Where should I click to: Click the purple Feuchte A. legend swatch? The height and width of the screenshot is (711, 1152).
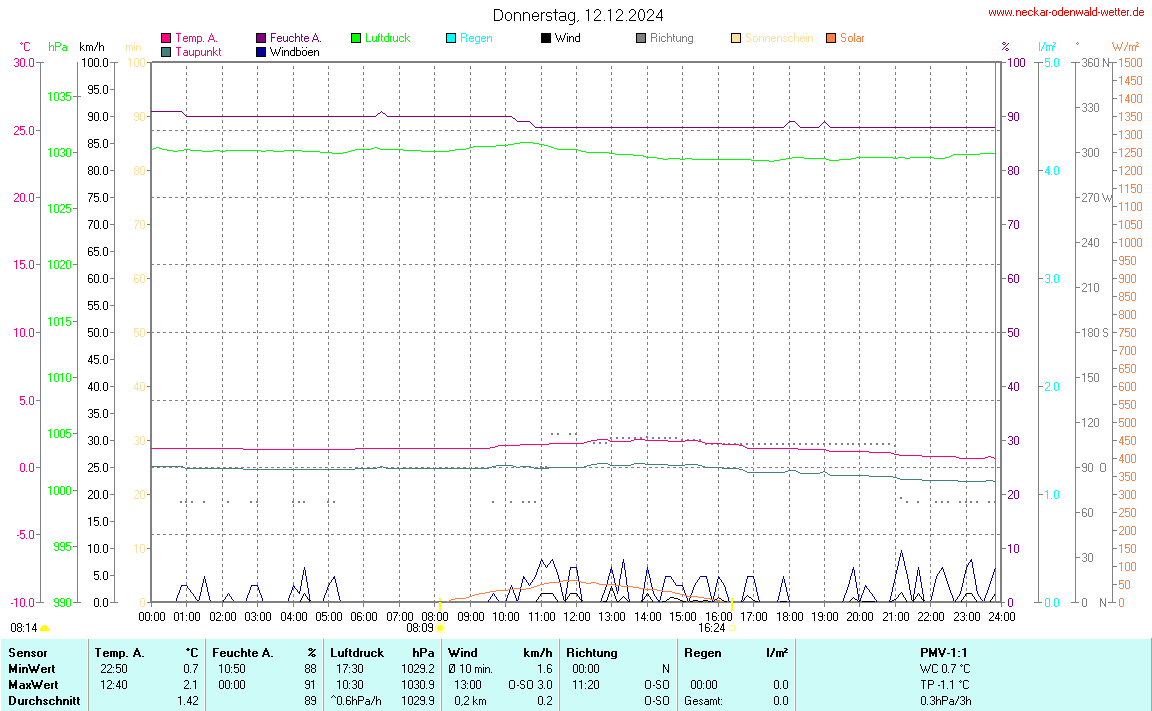click(261, 38)
